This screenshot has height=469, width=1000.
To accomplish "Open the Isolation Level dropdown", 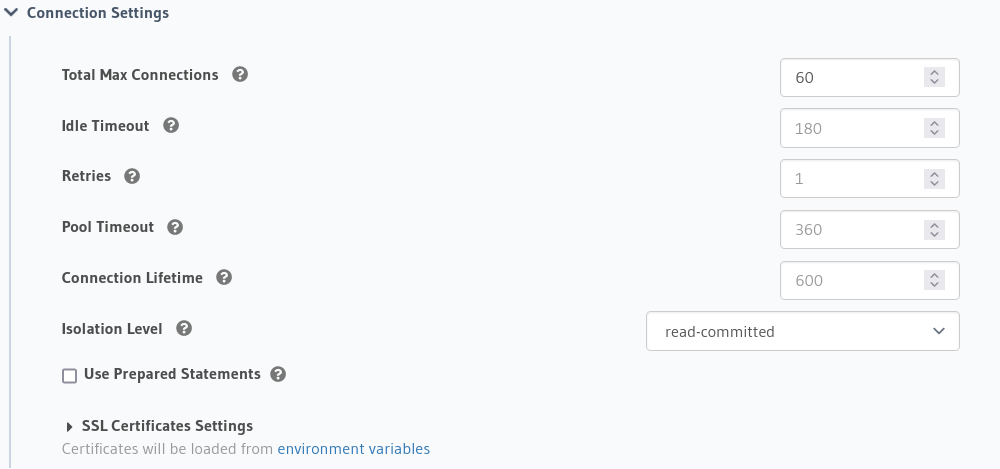I will pos(802,332).
